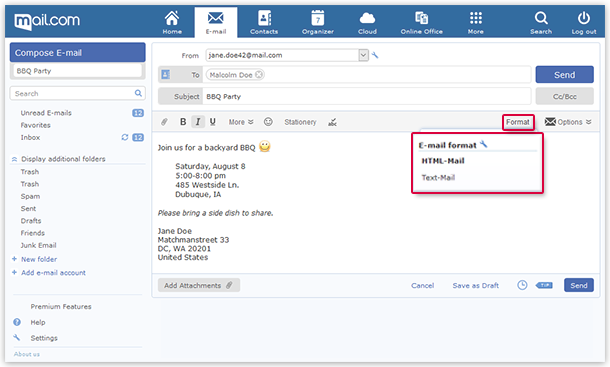Open the Spam folder
The width and height of the screenshot is (610, 367).
(x=30, y=197)
